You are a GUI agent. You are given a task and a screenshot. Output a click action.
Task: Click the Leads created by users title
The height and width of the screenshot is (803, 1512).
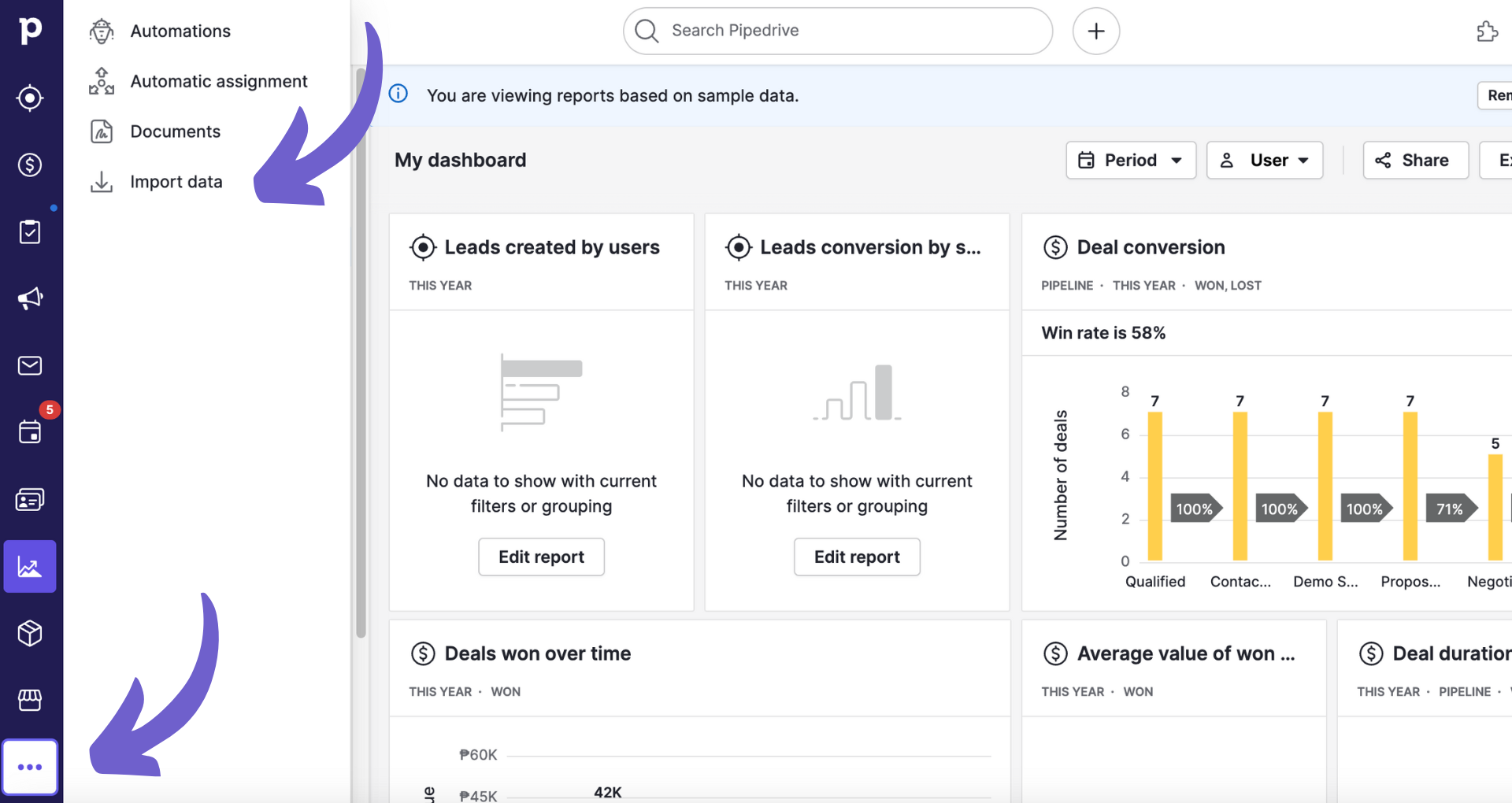tap(552, 247)
